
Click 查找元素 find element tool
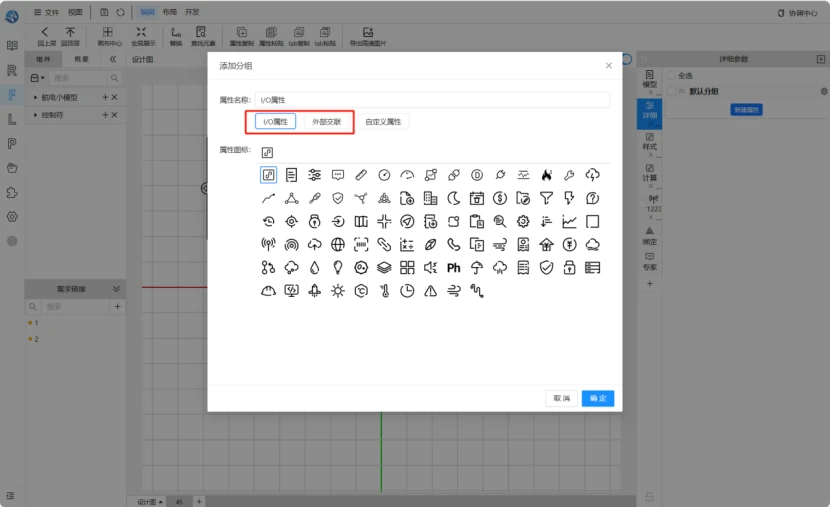point(202,36)
